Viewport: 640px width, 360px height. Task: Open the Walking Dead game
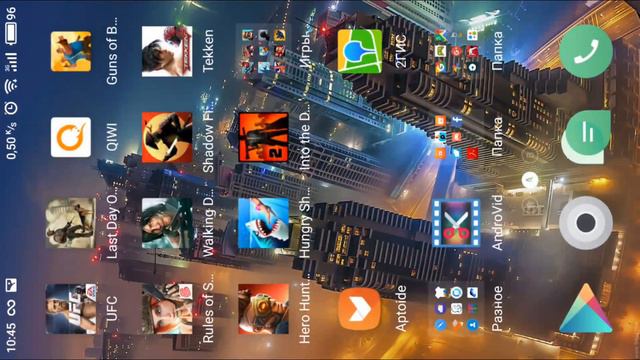(x=167, y=223)
